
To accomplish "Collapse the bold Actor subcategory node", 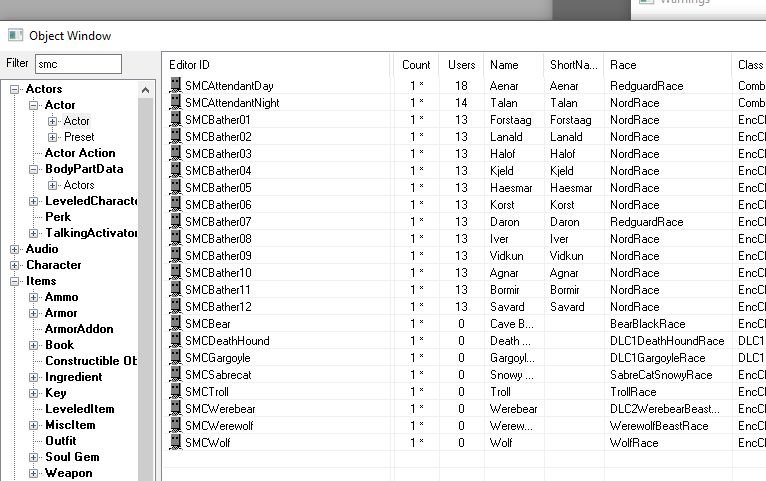I will [x=34, y=105].
